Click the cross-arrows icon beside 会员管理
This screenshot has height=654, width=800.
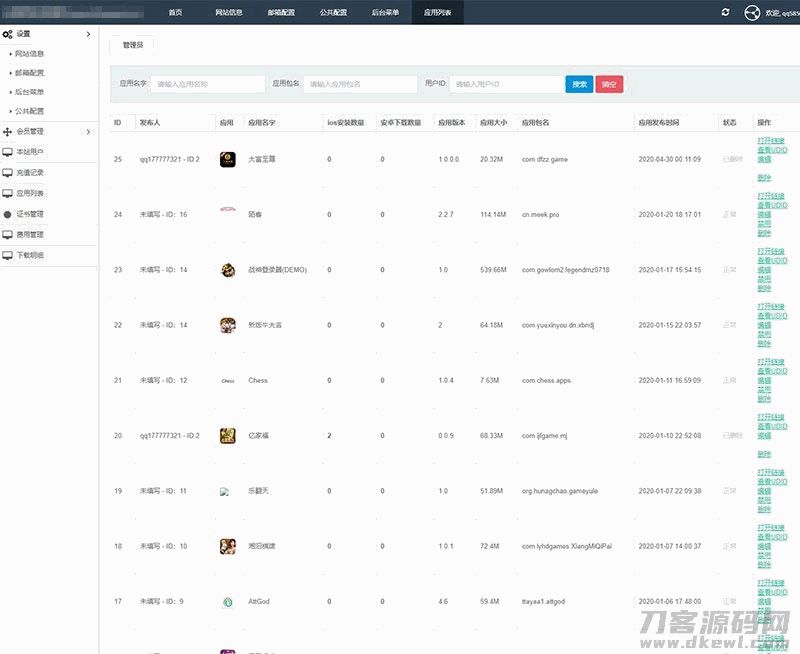click(8, 131)
